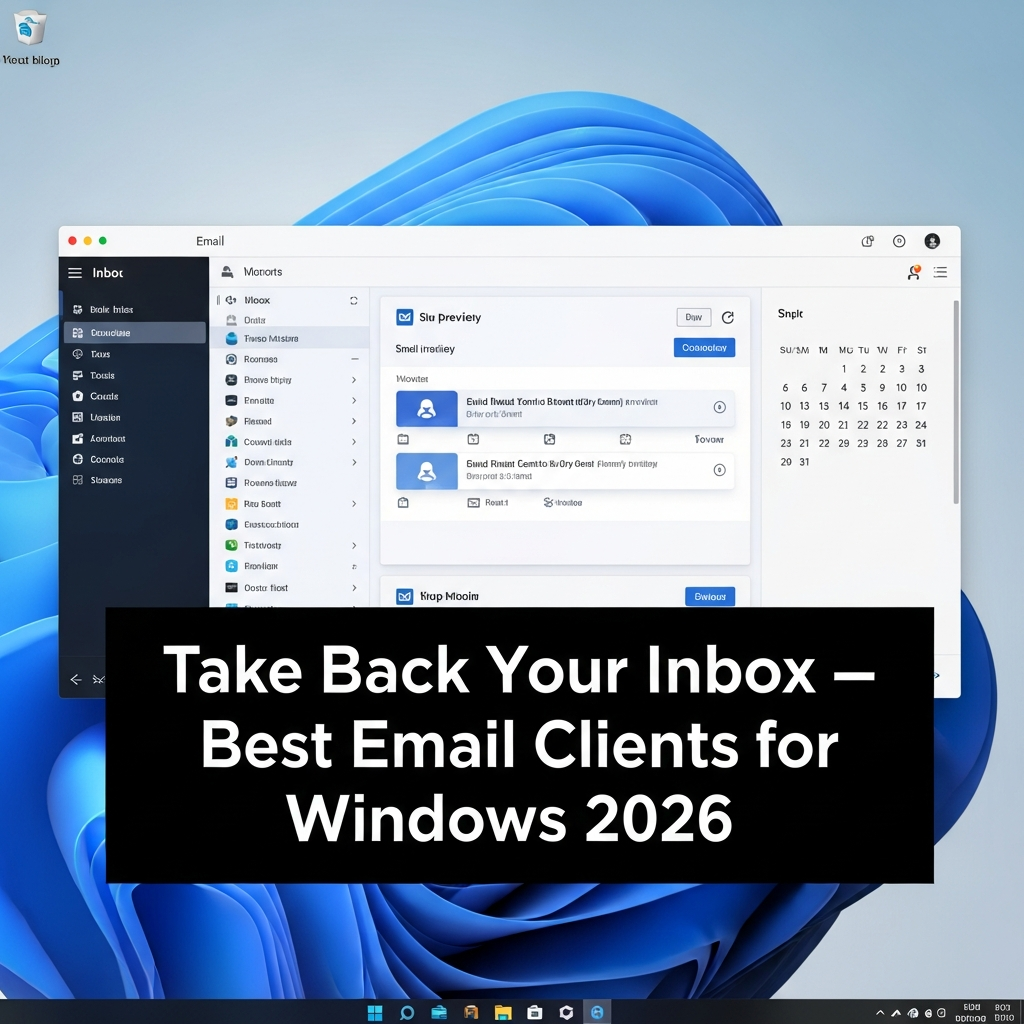Collapse the highlighted folder showing a dash indicator

pyautogui.click(x=355, y=359)
